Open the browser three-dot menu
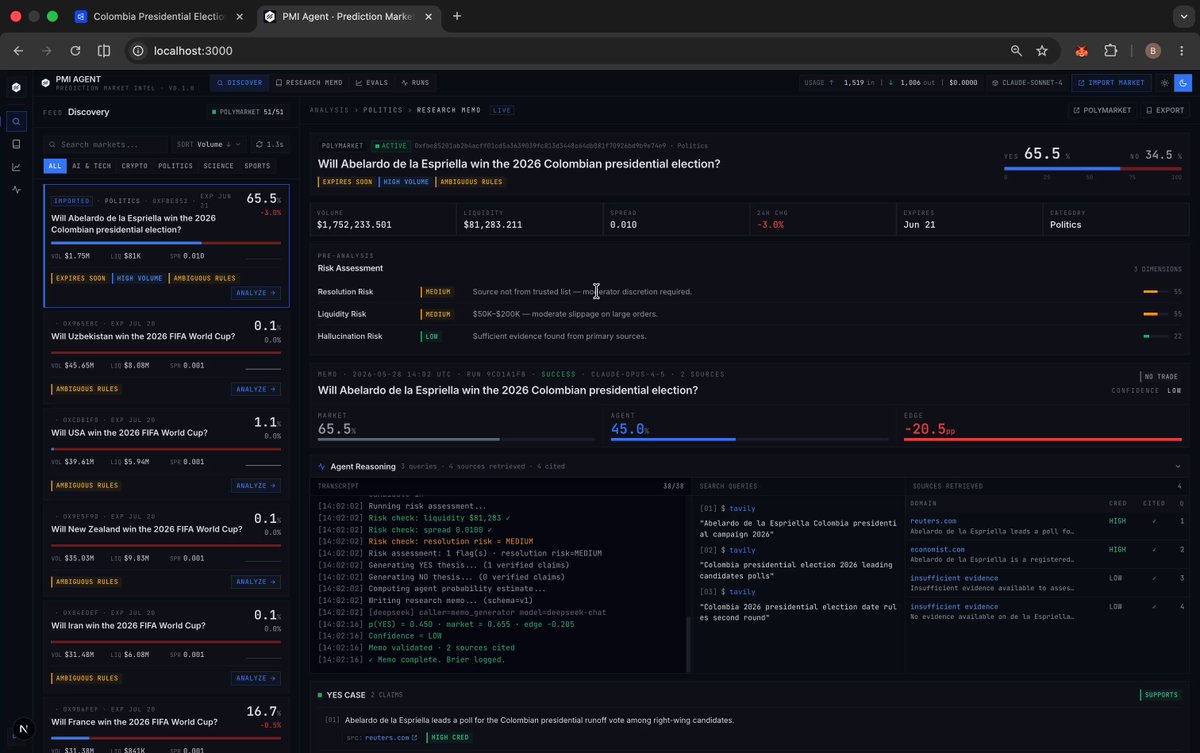This screenshot has height=753, width=1200. click(1181, 50)
